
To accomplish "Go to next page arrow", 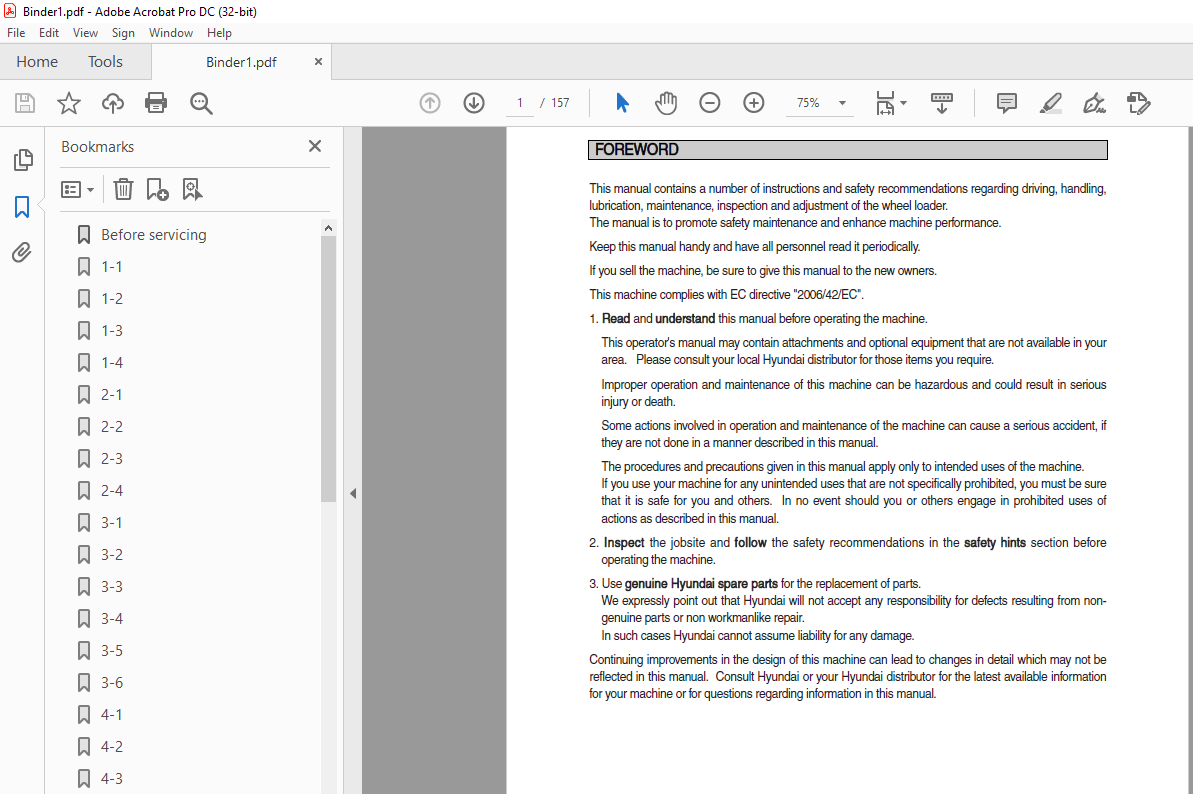I will (x=474, y=103).
